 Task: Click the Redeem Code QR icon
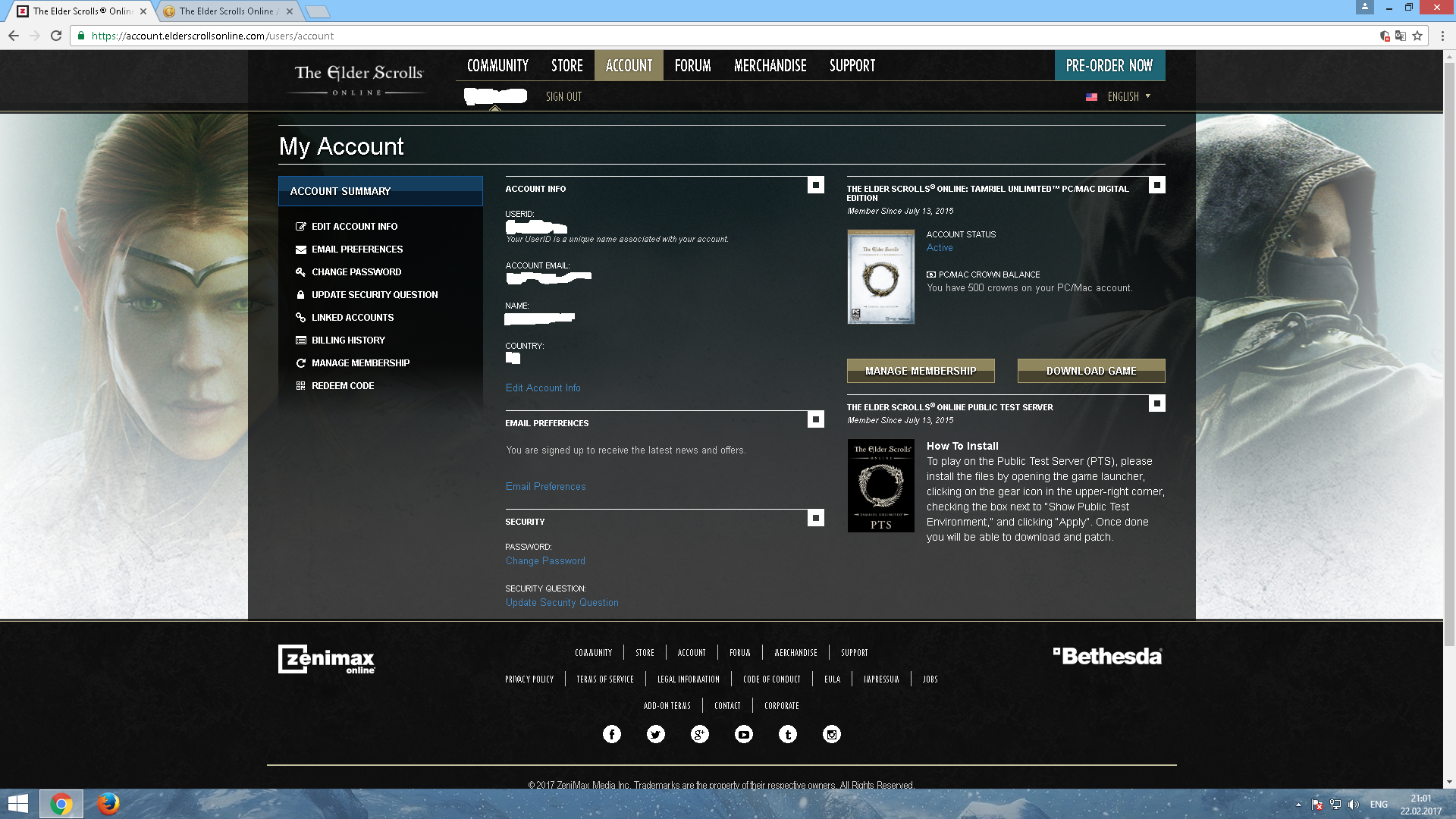point(301,386)
